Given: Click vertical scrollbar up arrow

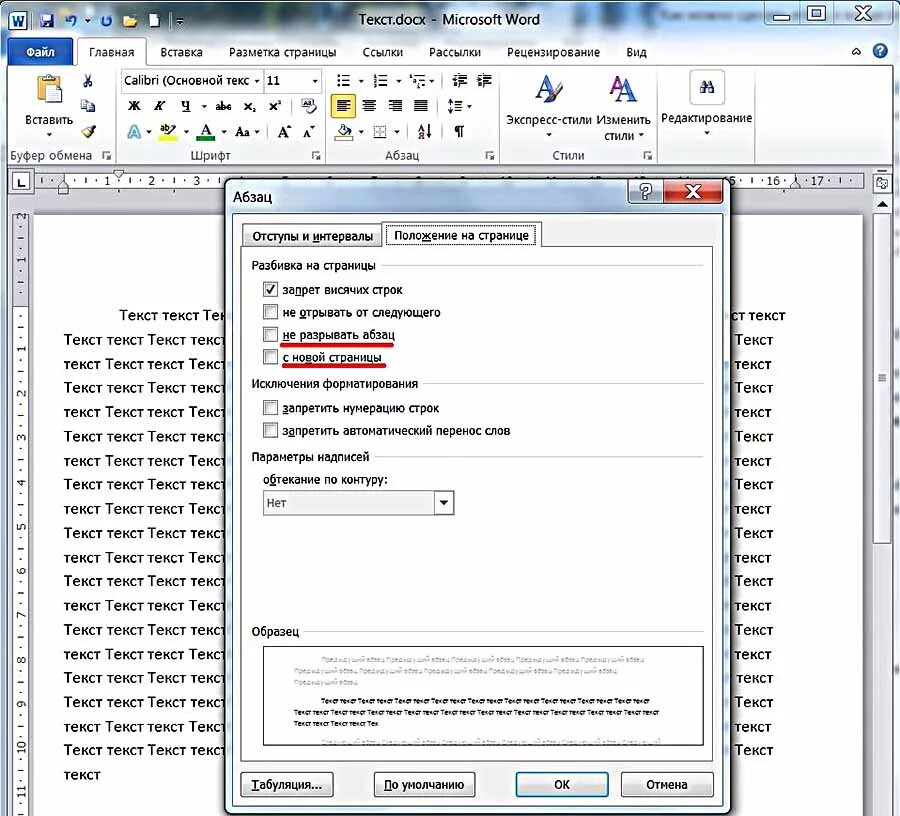Looking at the screenshot, I should tap(882, 204).
